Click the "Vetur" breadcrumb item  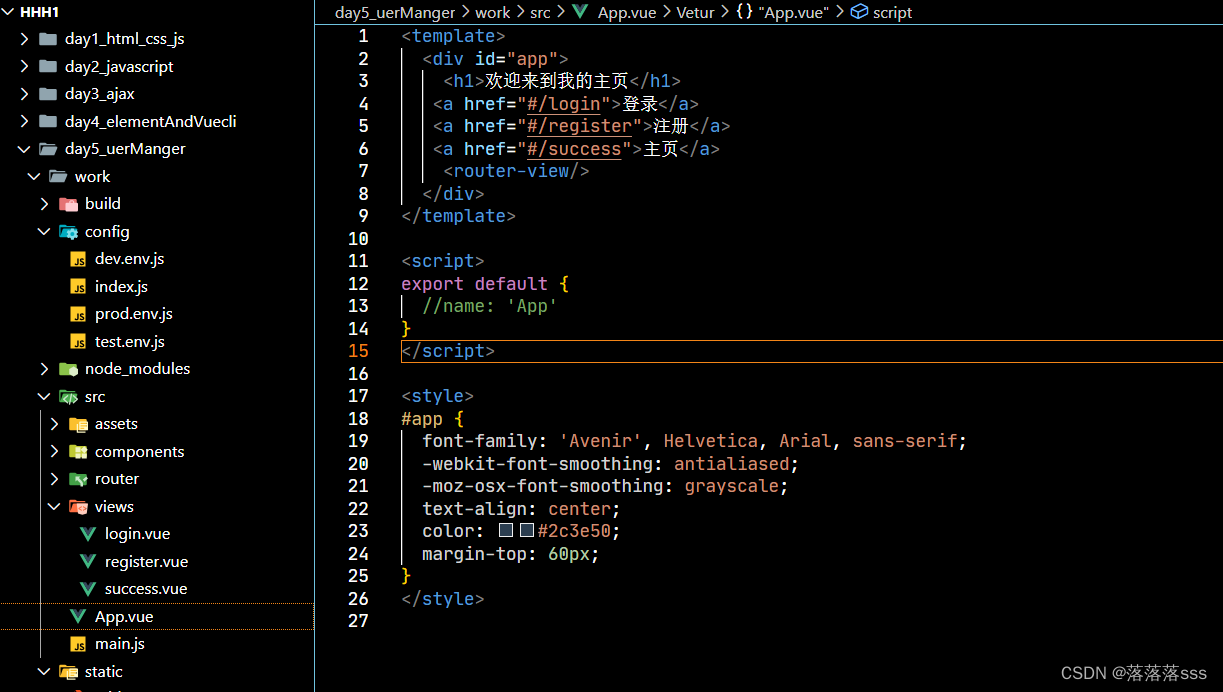tap(695, 12)
